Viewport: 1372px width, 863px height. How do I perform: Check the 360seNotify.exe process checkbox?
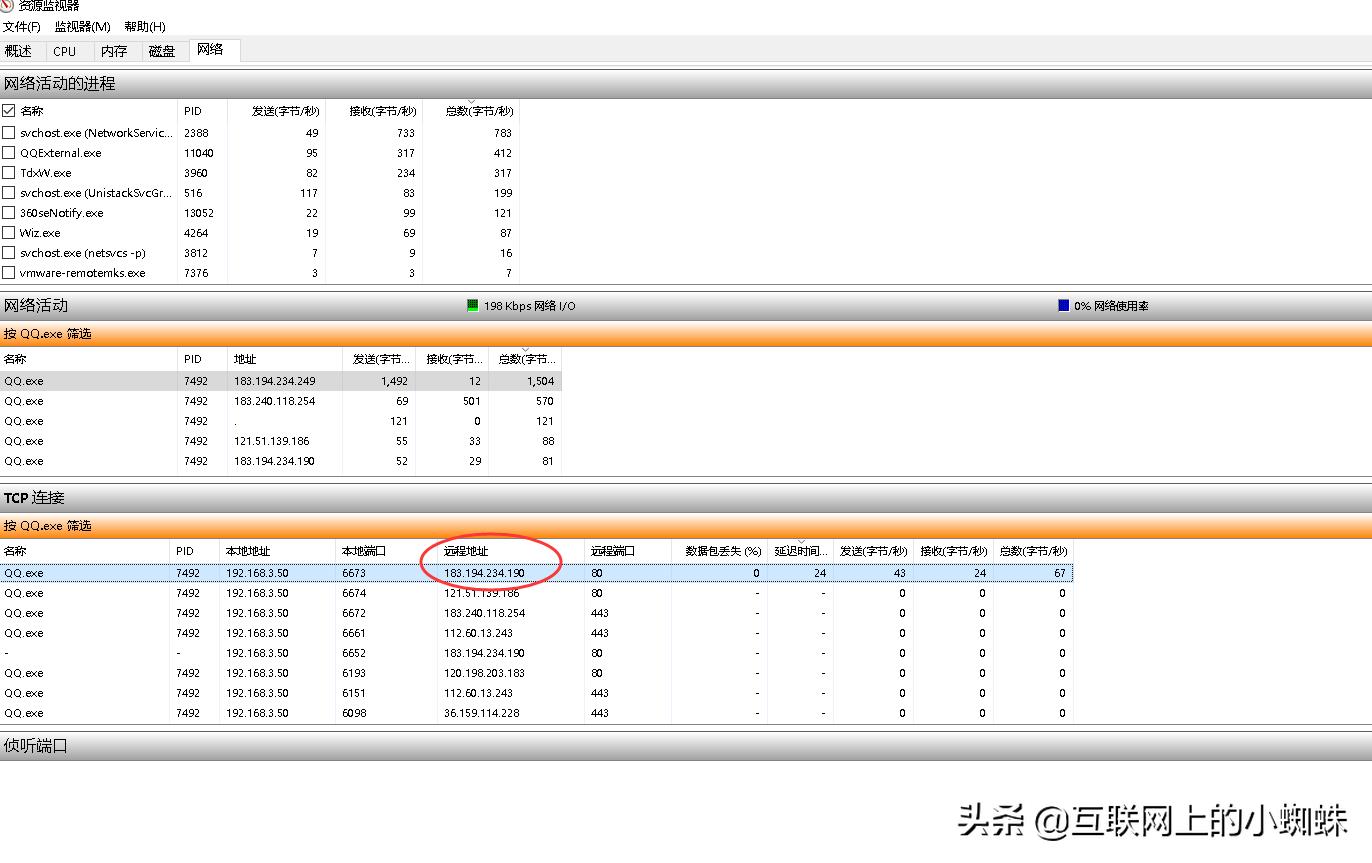pos(9,213)
